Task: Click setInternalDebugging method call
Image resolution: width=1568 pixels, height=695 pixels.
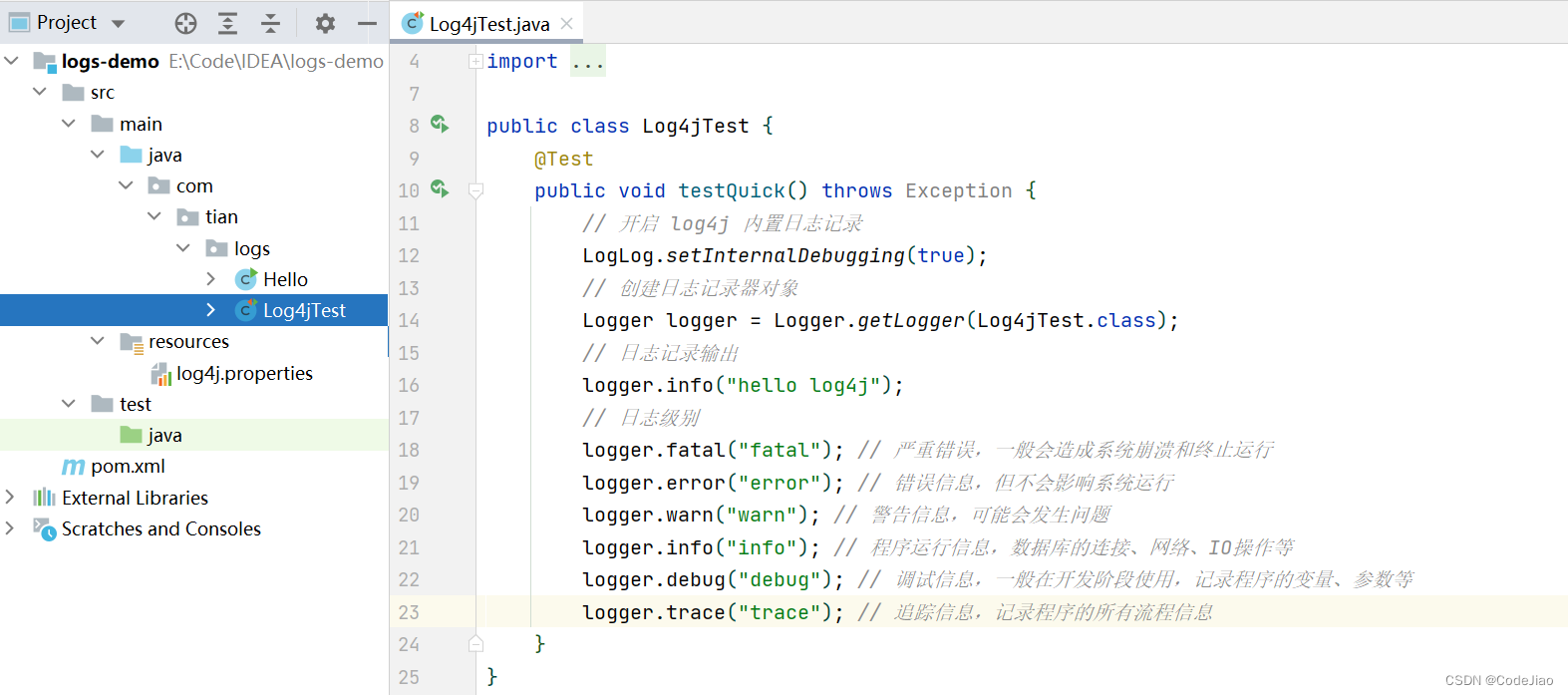Action: tap(785, 255)
